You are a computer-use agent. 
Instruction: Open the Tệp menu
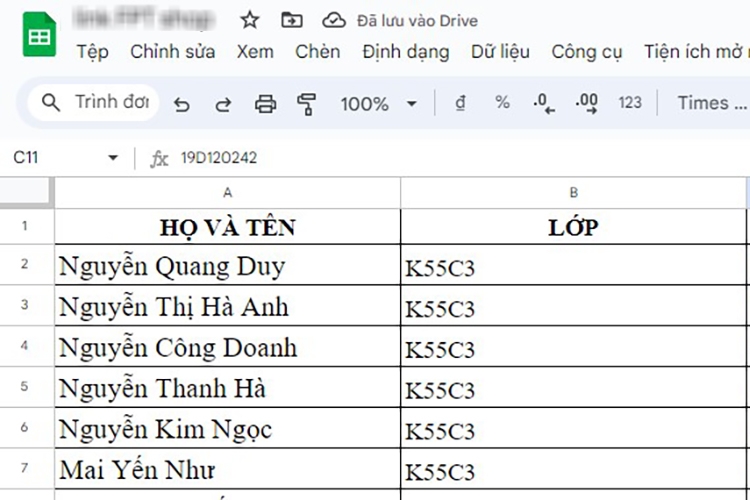(x=93, y=52)
